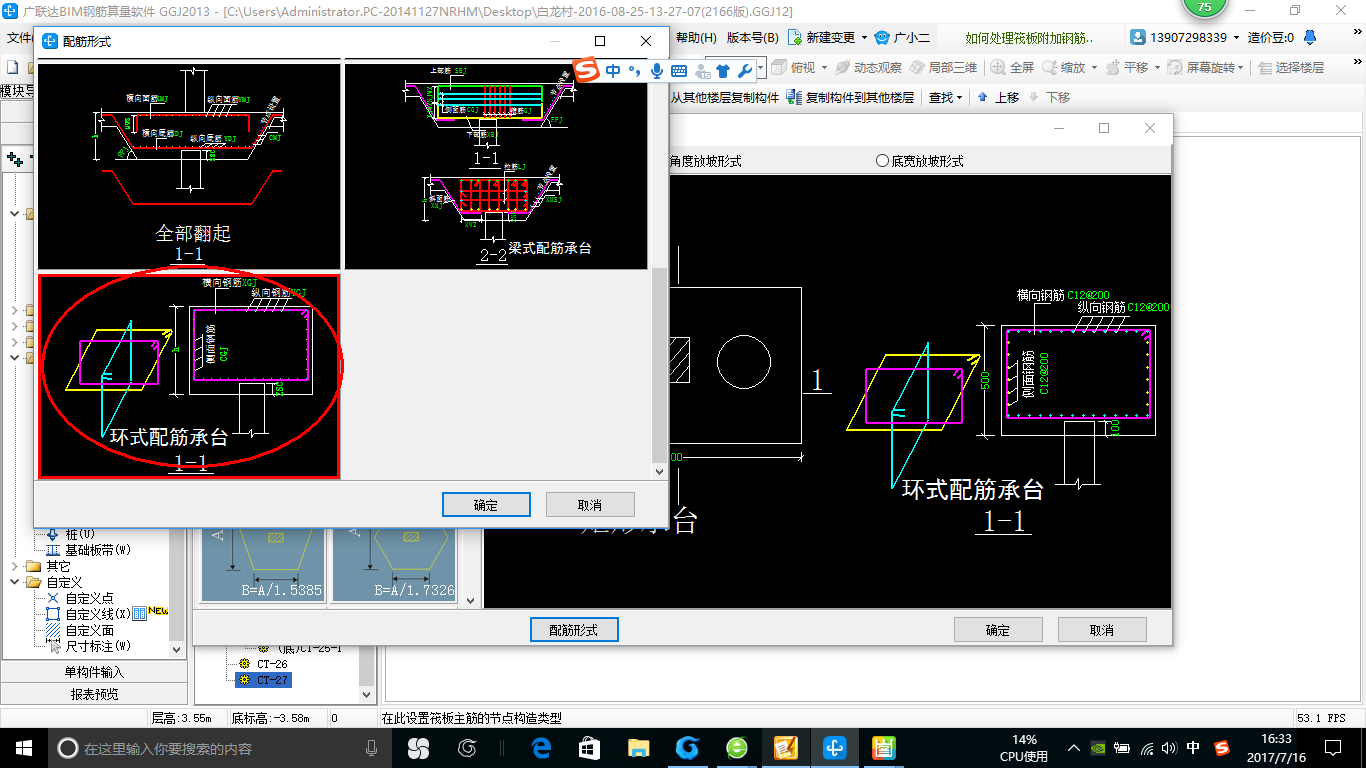1366x768 pixels.
Task: Pick the B=A/1.5385 shape thumbnail
Action: pyautogui.click(x=263, y=564)
